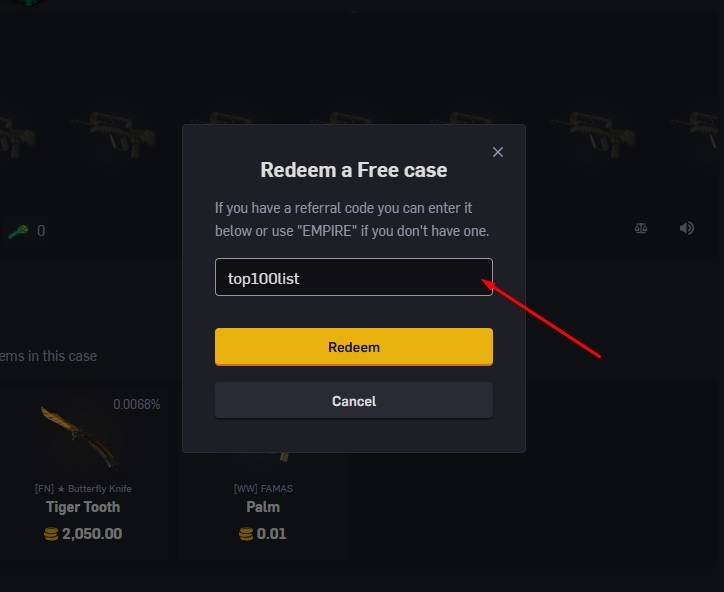Click the coin icon beside 0.01
The height and width of the screenshot is (592, 724).
pyautogui.click(x=245, y=534)
